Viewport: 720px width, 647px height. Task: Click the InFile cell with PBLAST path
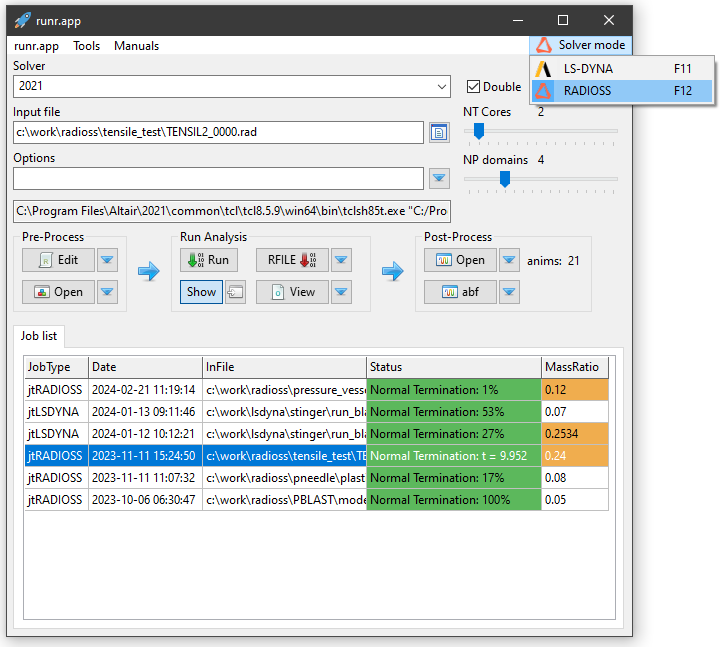coord(284,500)
